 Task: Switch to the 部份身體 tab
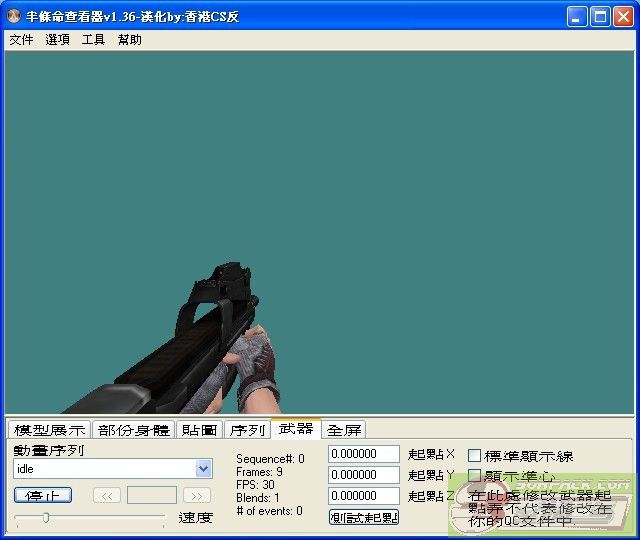[x=134, y=430]
